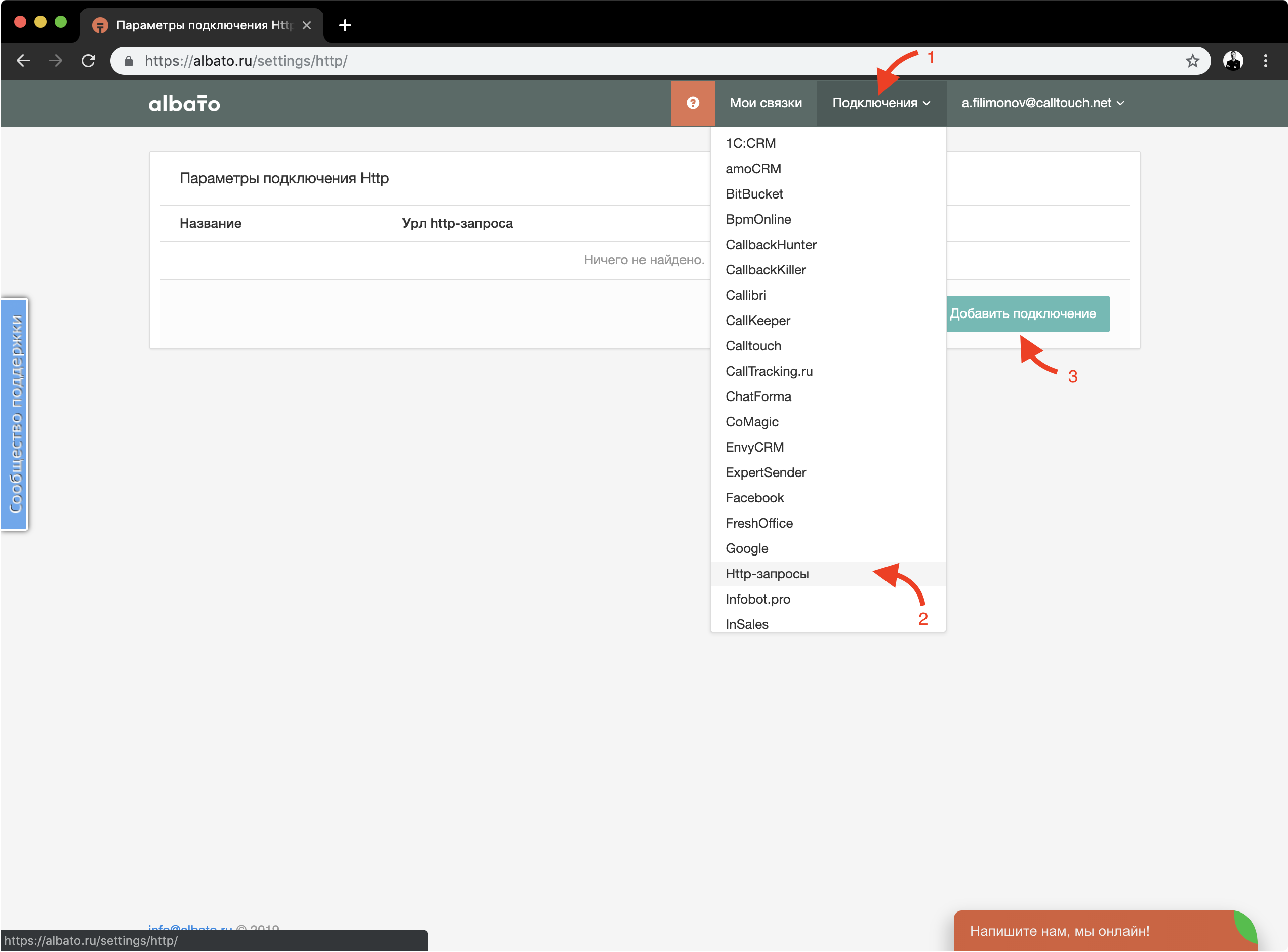Choose BpmOnline in the dropdown
This screenshot has width=1288, height=952.
[x=828, y=220]
